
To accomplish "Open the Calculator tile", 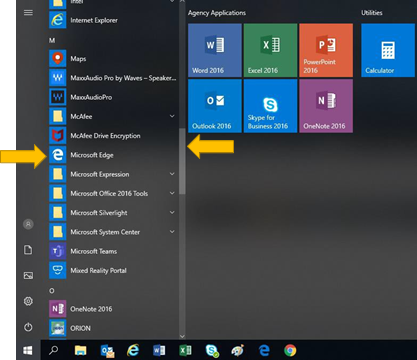I will coord(388,50).
